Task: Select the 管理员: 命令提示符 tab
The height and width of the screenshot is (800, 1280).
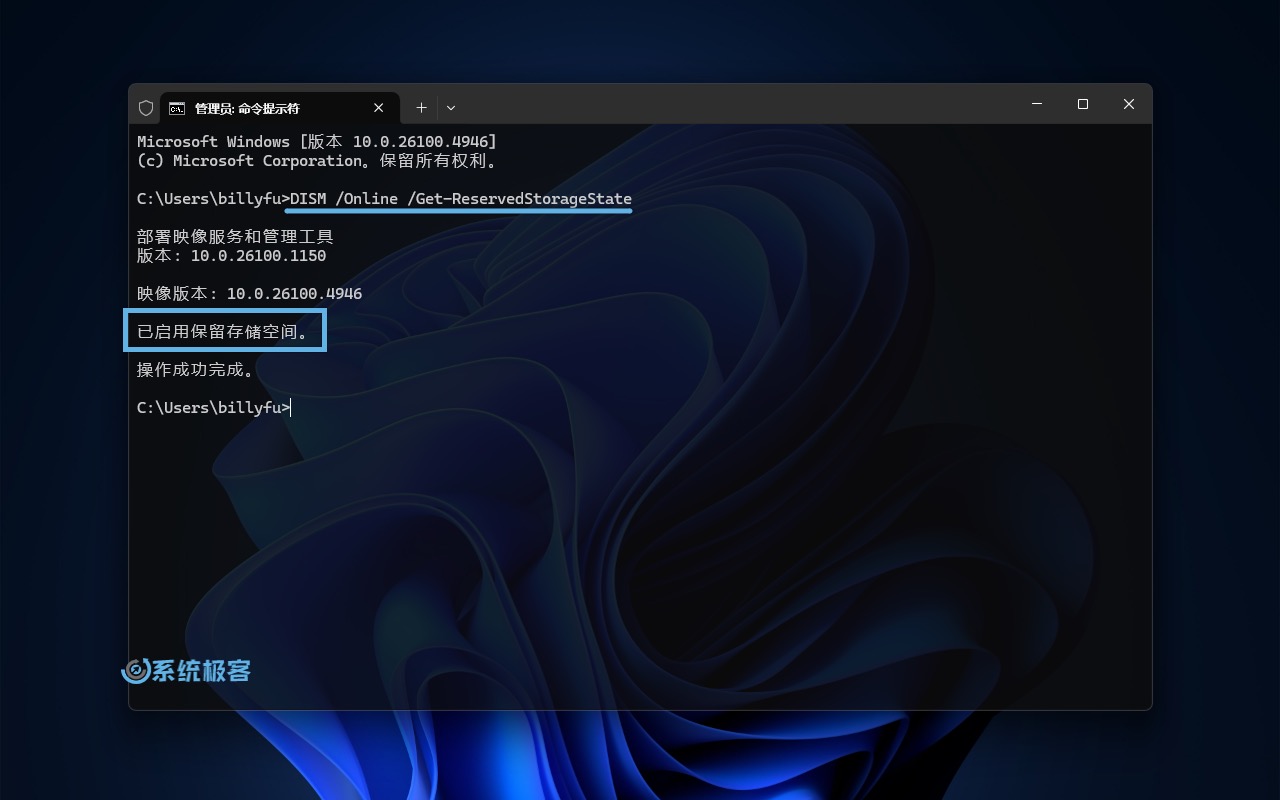Action: click(x=279, y=108)
